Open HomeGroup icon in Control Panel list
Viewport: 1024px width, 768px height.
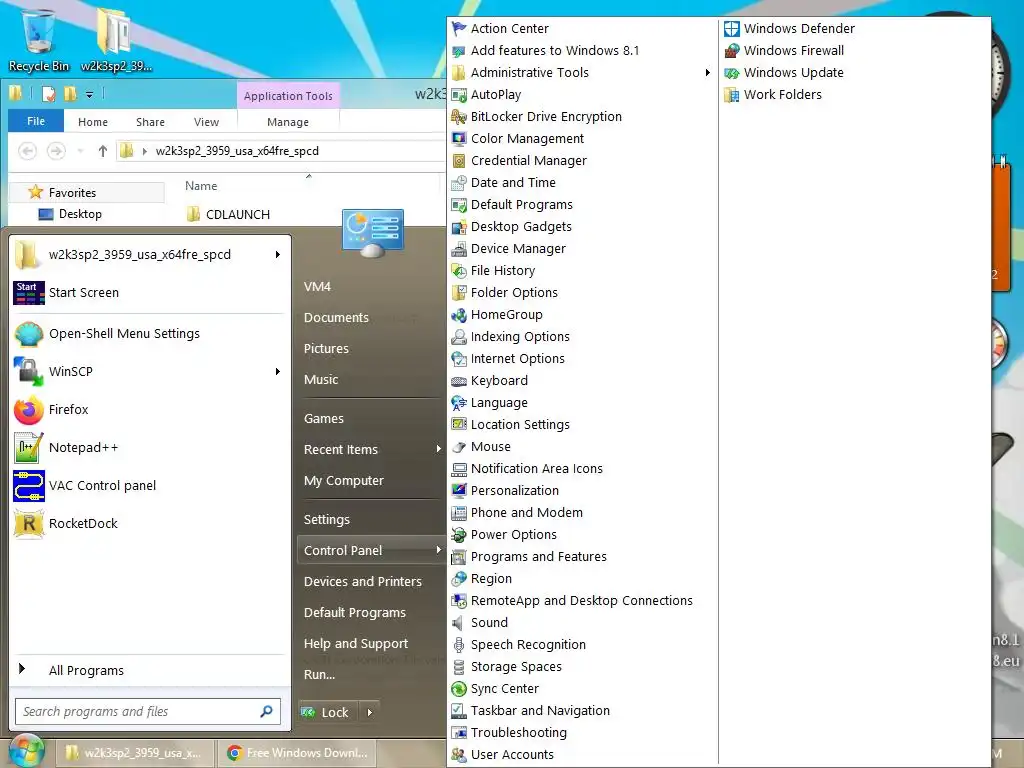click(x=459, y=315)
